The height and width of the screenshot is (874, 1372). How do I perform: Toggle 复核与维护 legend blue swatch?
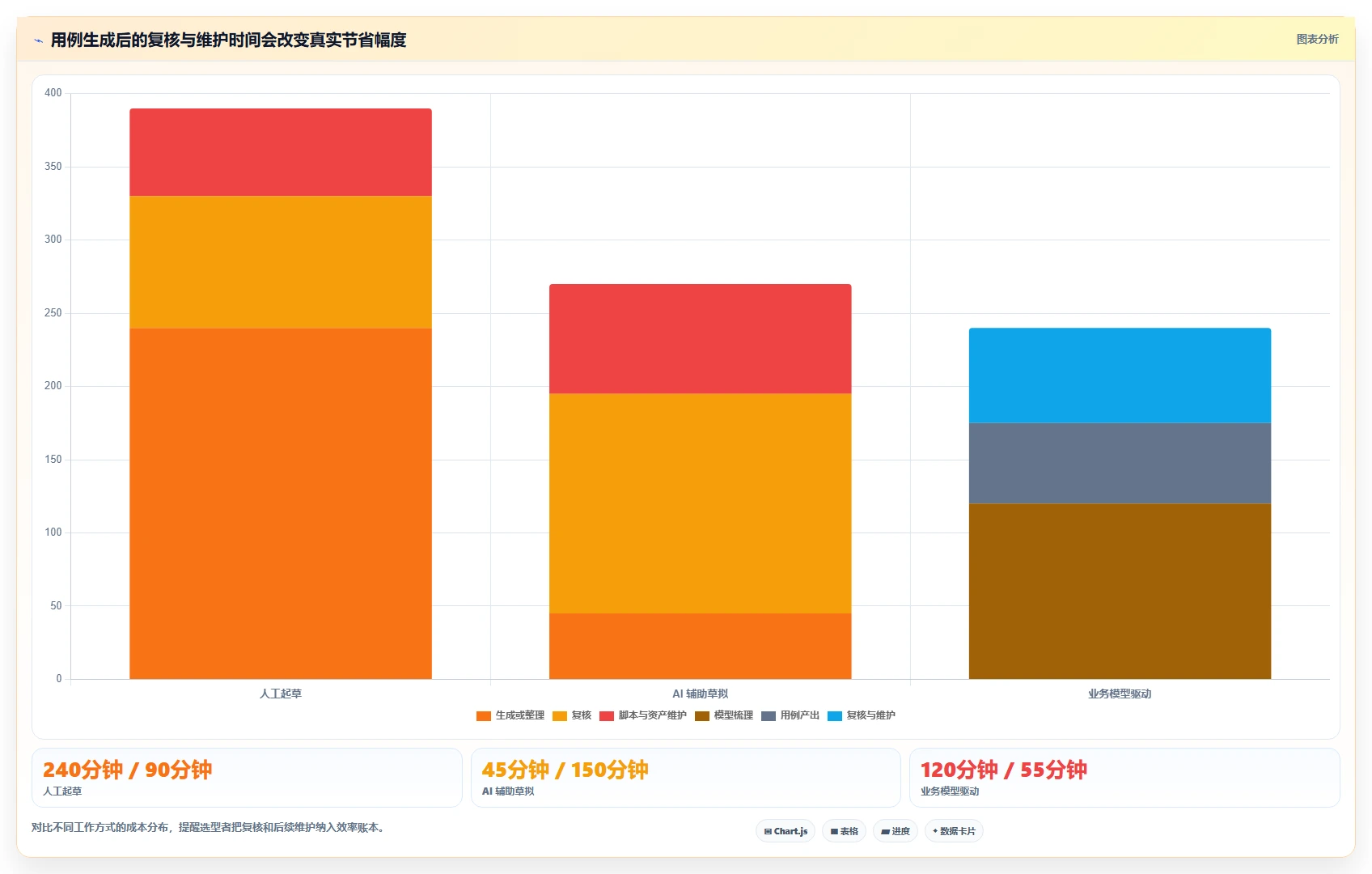tap(835, 716)
